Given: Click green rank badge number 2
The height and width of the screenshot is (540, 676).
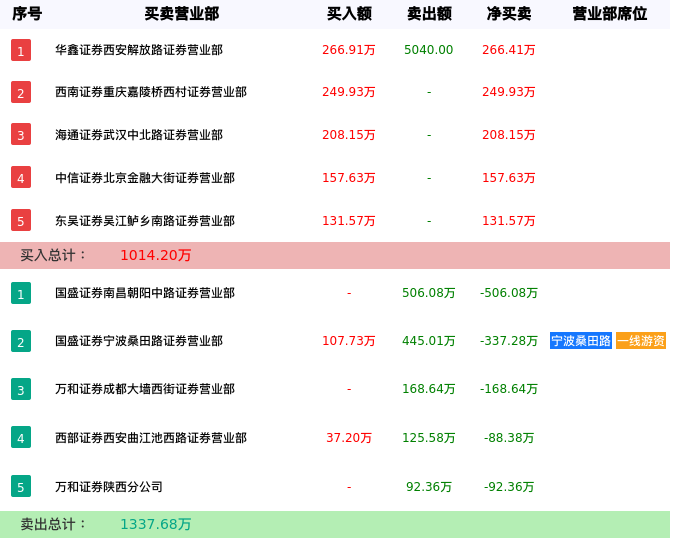Looking at the screenshot, I should (x=21, y=341).
